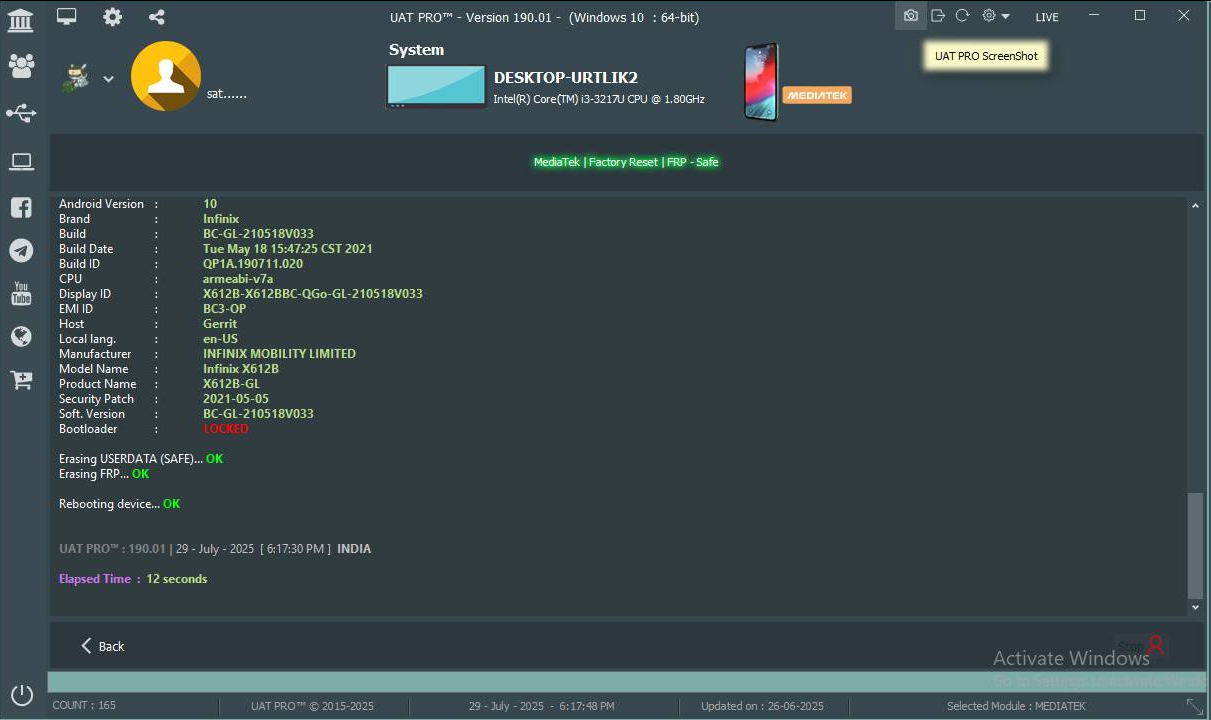Open the YouTube icon in sidebar
This screenshot has height=720, width=1211.
(x=21, y=294)
